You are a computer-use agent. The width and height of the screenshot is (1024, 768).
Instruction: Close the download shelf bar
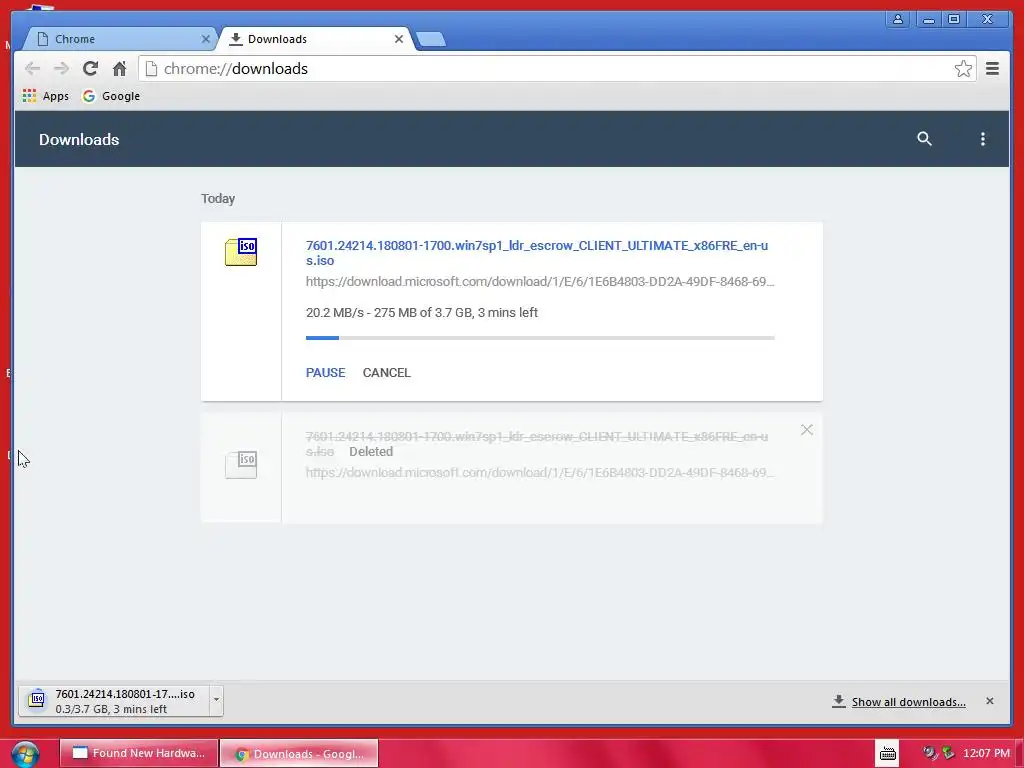(x=989, y=701)
